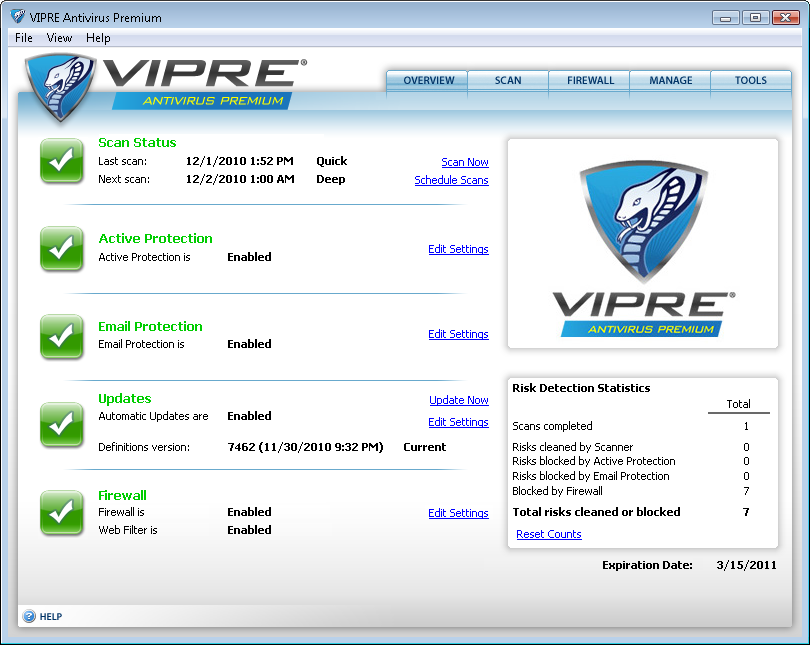Click Reset Counts in Risk Detection Statistics

(x=548, y=534)
